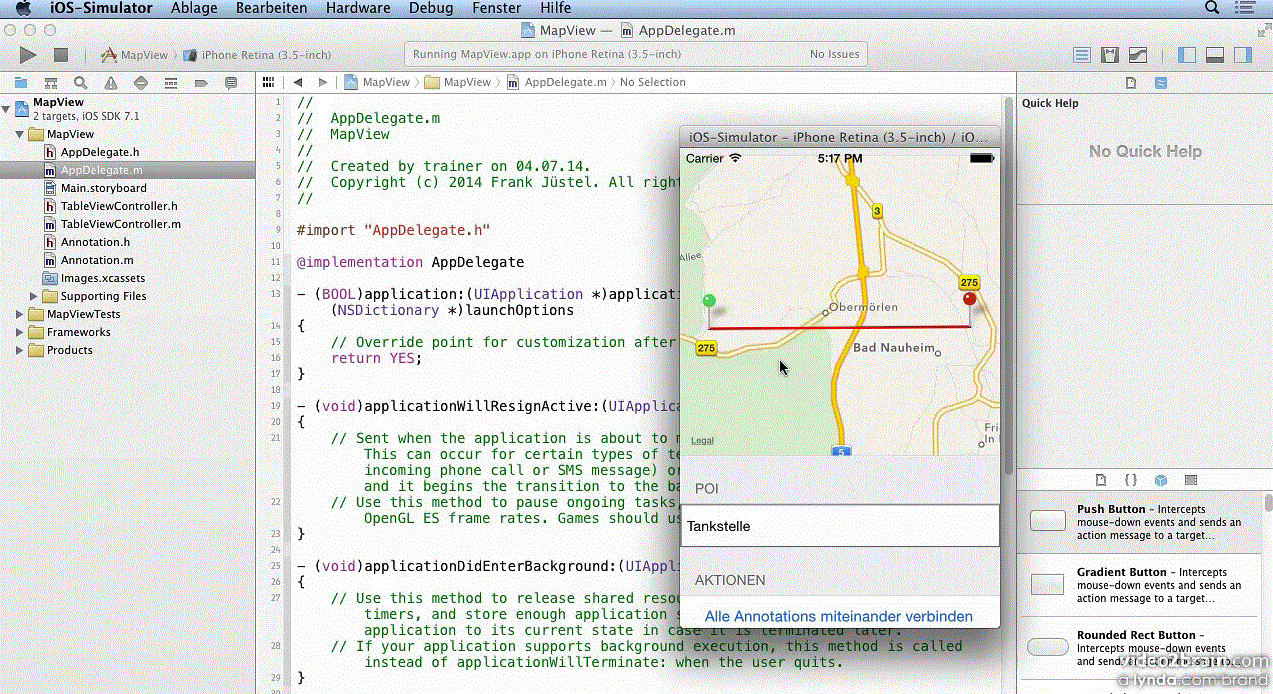Open the Ablage menu
The height and width of the screenshot is (694, 1273).
pos(194,8)
